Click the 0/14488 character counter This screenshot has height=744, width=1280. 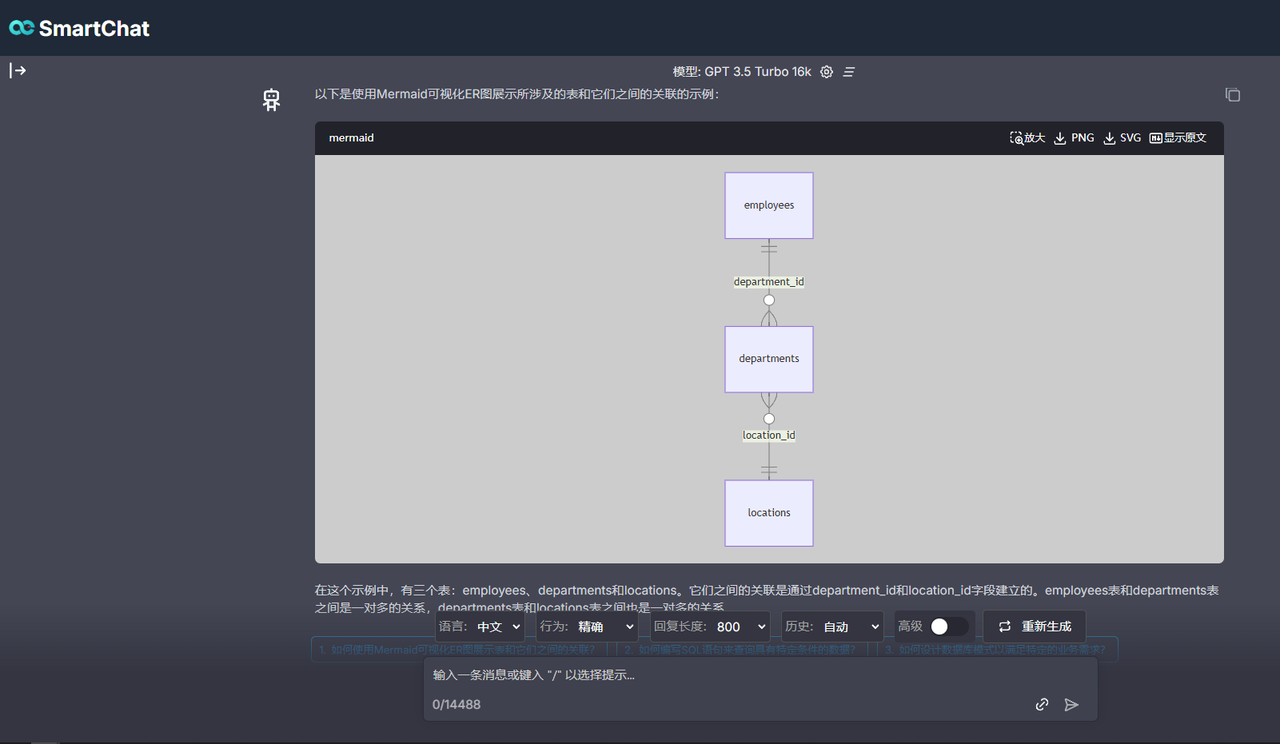pos(457,705)
